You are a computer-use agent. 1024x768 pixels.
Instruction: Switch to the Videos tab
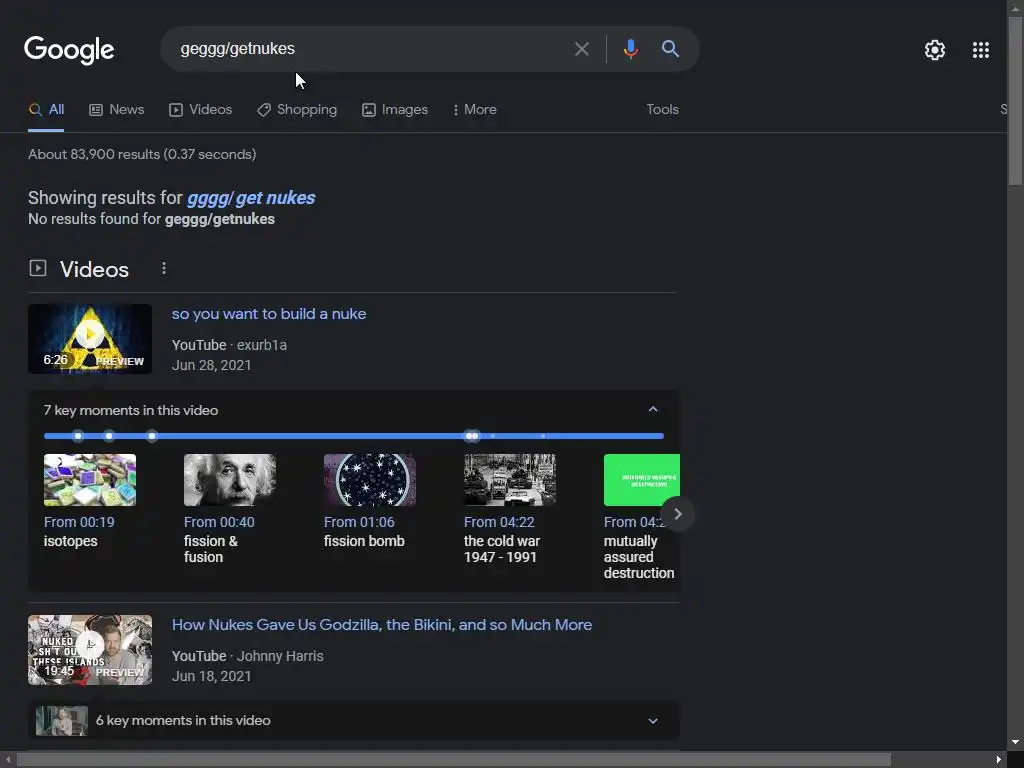pos(200,110)
